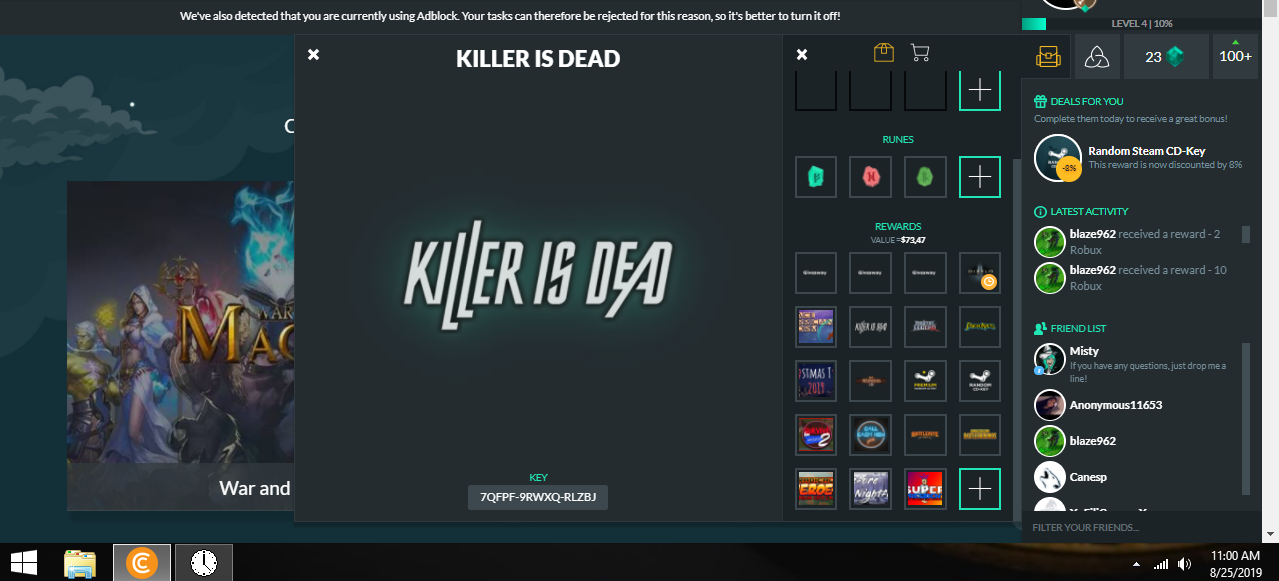Image resolution: width=1279 pixels, height=581 pixels.
Task: Open the 23 gems balance
Action: 1166,56
